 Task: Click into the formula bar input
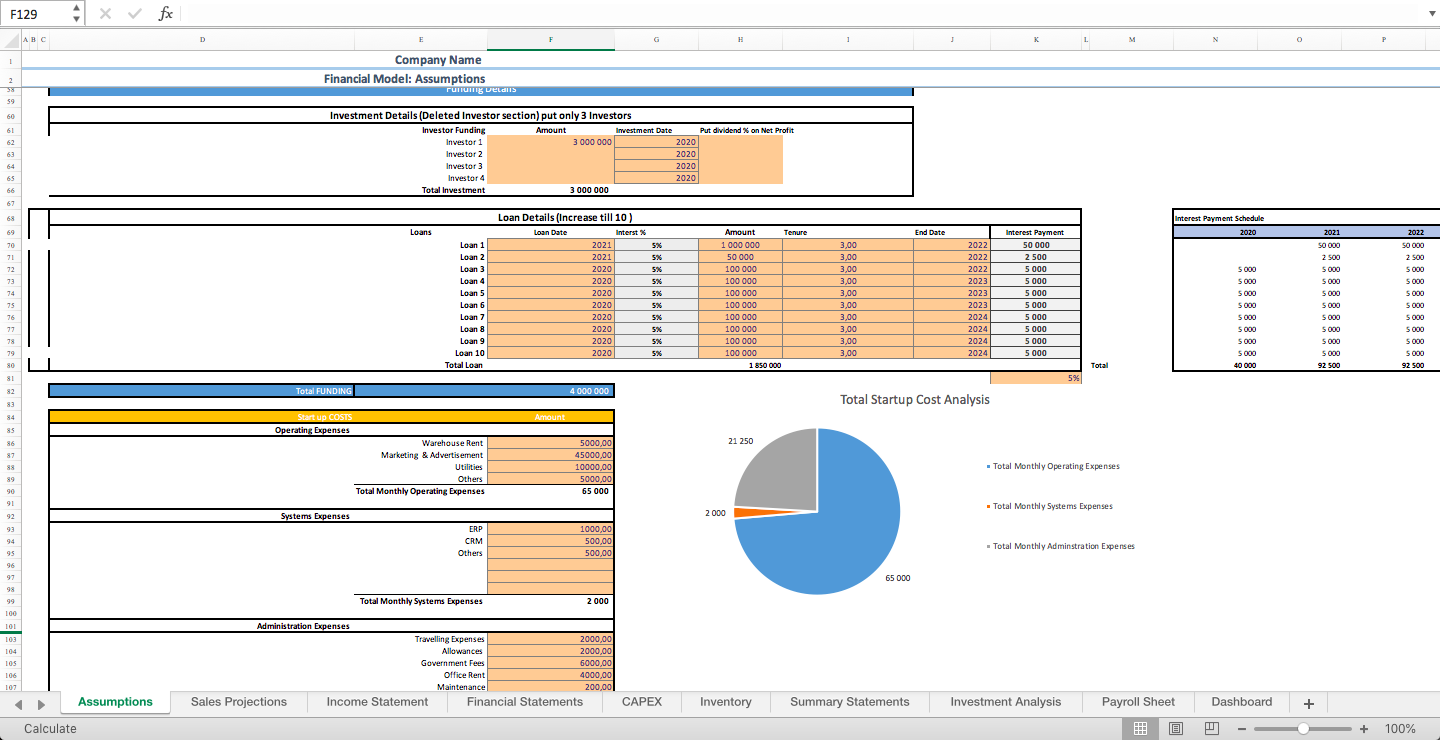[800, 14]
